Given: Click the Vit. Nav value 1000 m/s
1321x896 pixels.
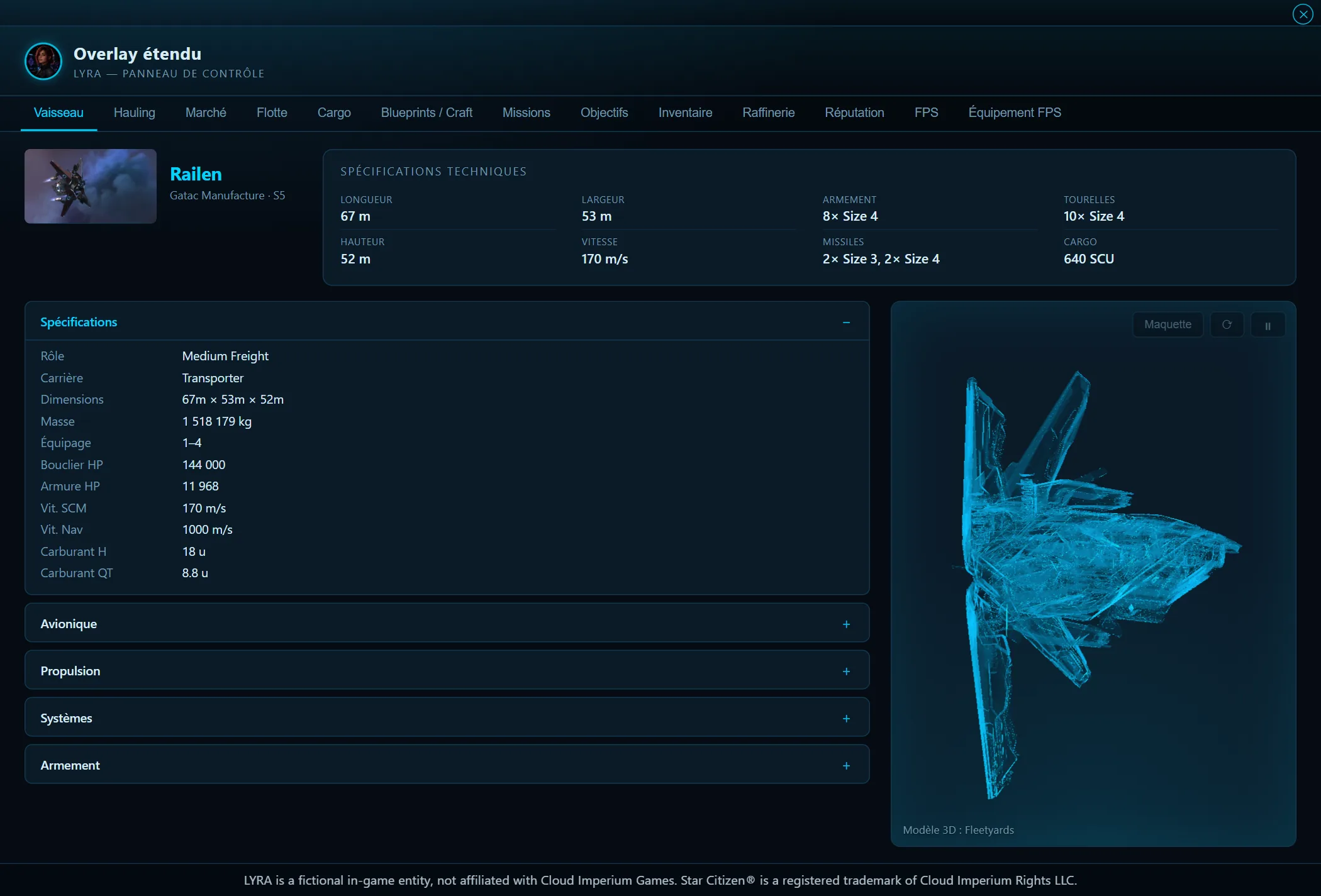Looking at the screenshot, I should pos(208,529).
